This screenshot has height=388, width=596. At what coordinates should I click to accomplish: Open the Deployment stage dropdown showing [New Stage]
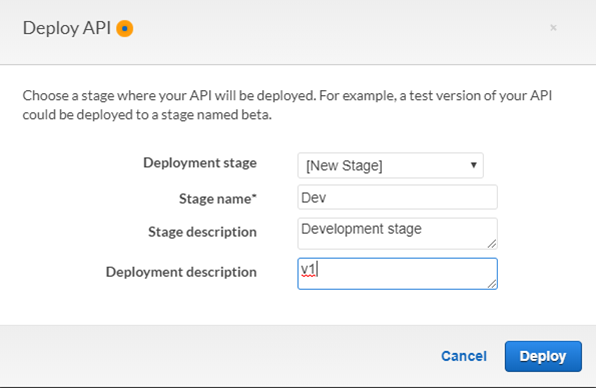point(390,165)
